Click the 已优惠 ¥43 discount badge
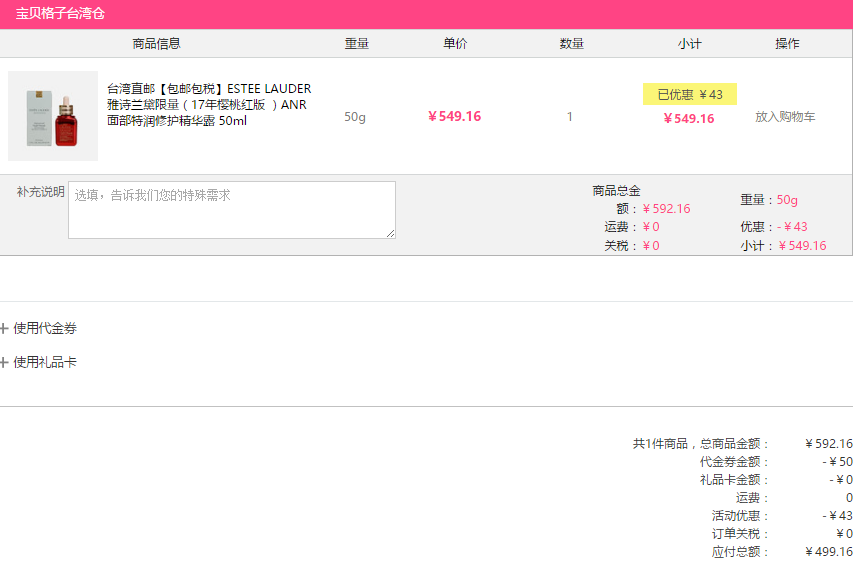 [x=690, y=94]
